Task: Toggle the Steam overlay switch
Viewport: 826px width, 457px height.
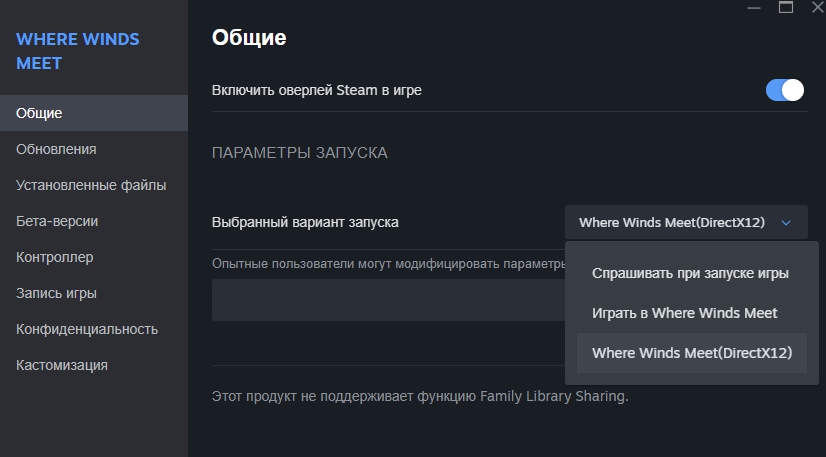Action: pos(785,90)
